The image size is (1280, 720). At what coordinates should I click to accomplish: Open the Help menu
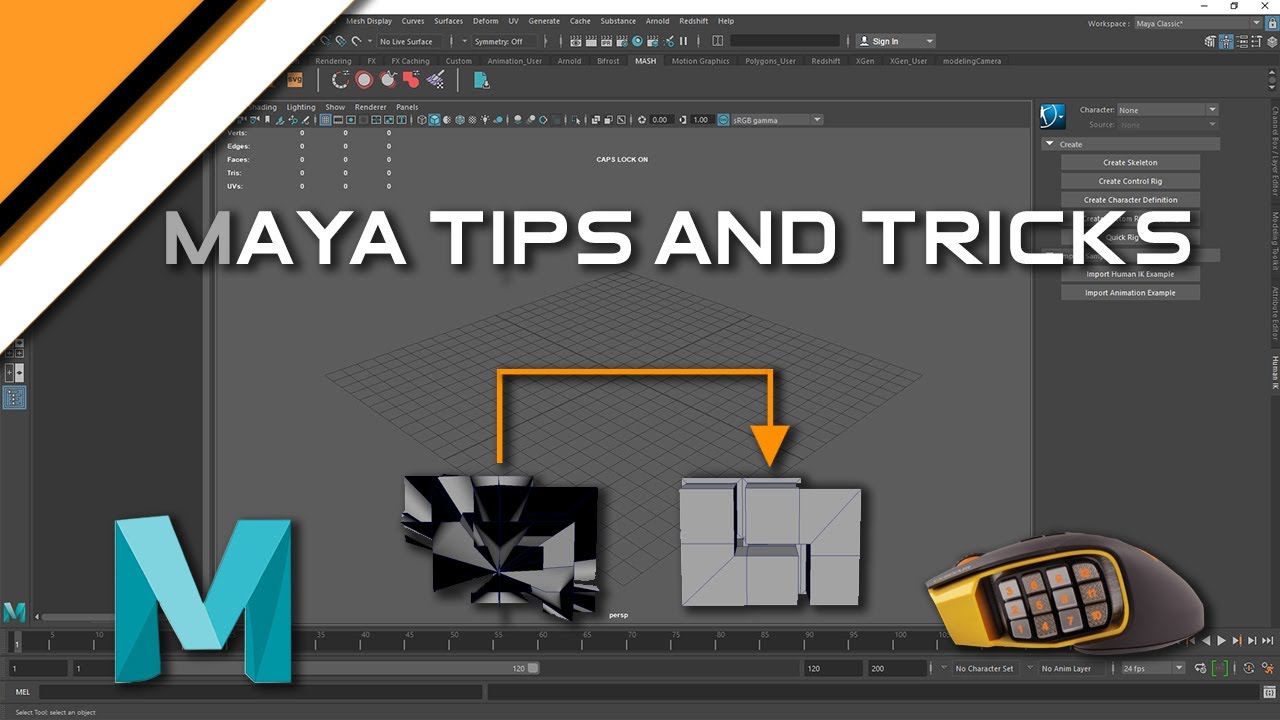pos(726,21)
